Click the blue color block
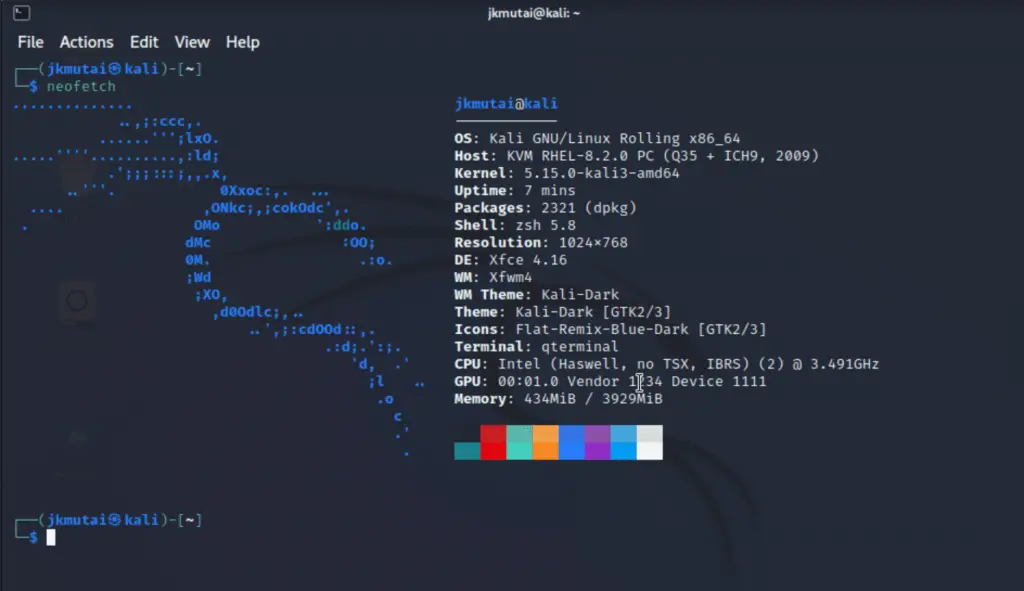Screen dimensions: 1024x591 coord(571,442)
